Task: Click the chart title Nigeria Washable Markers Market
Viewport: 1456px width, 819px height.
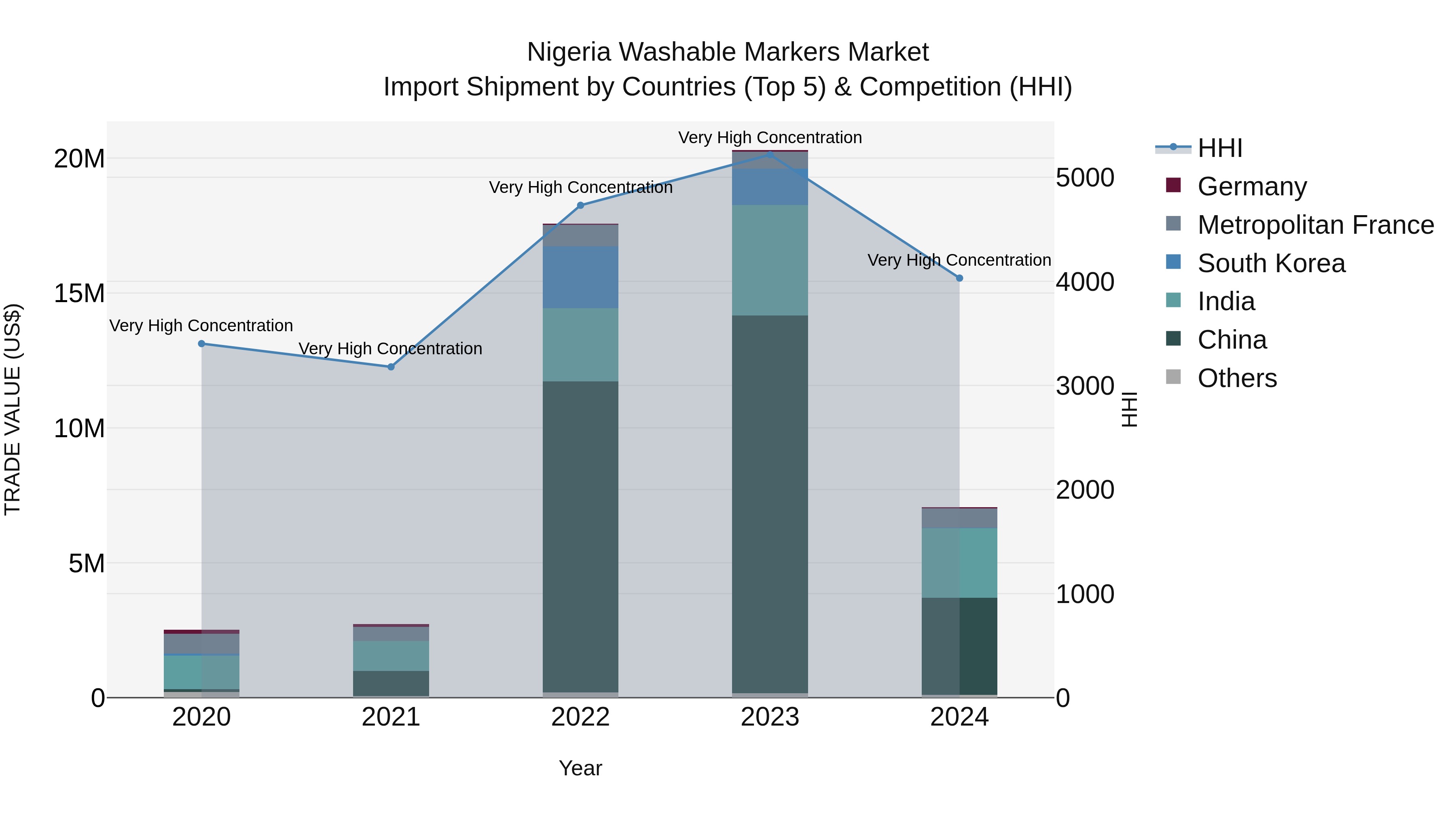Action: coord(728,52)
